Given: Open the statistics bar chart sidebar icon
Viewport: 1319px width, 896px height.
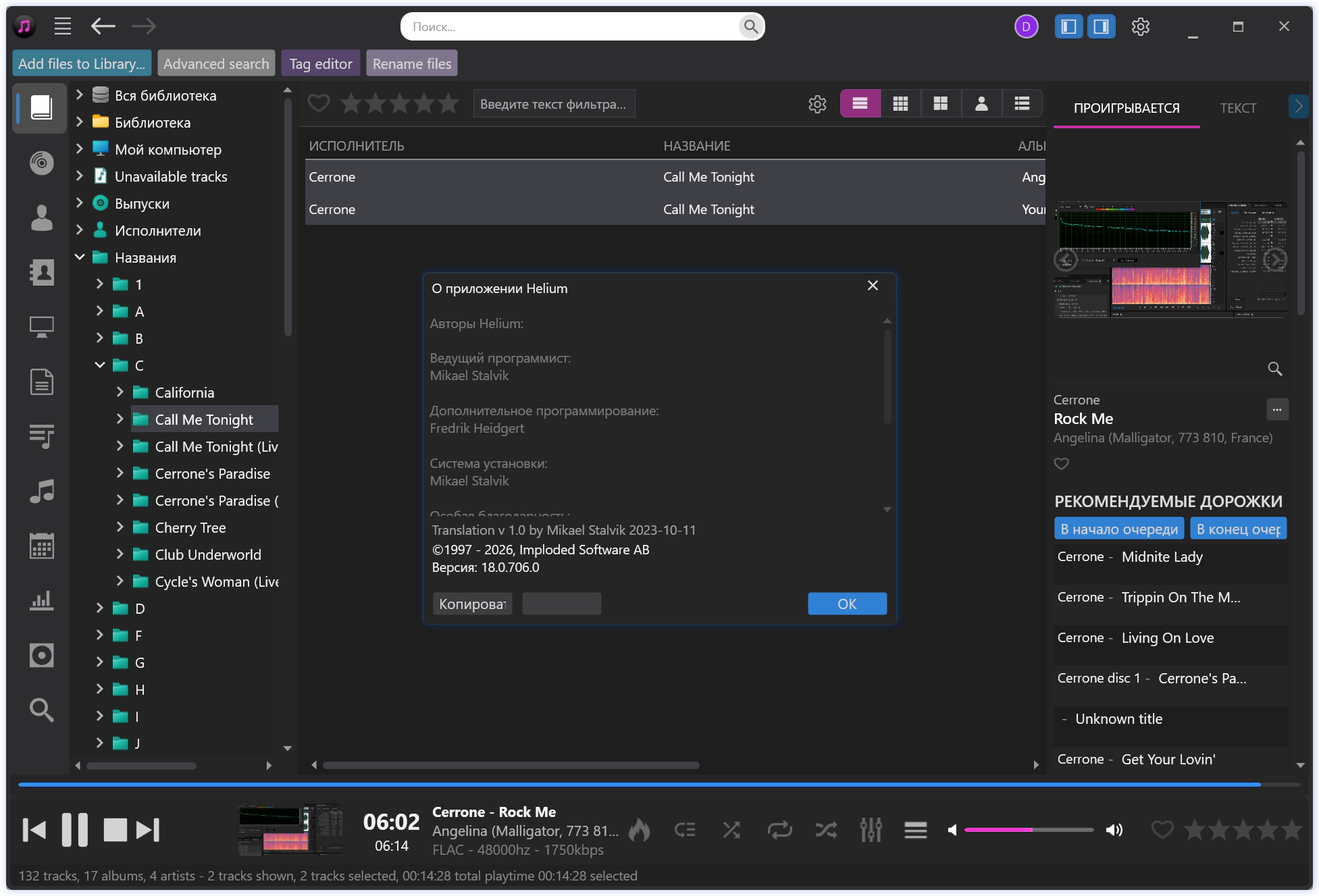Looking at the screenshot, I should pos(41,600).
